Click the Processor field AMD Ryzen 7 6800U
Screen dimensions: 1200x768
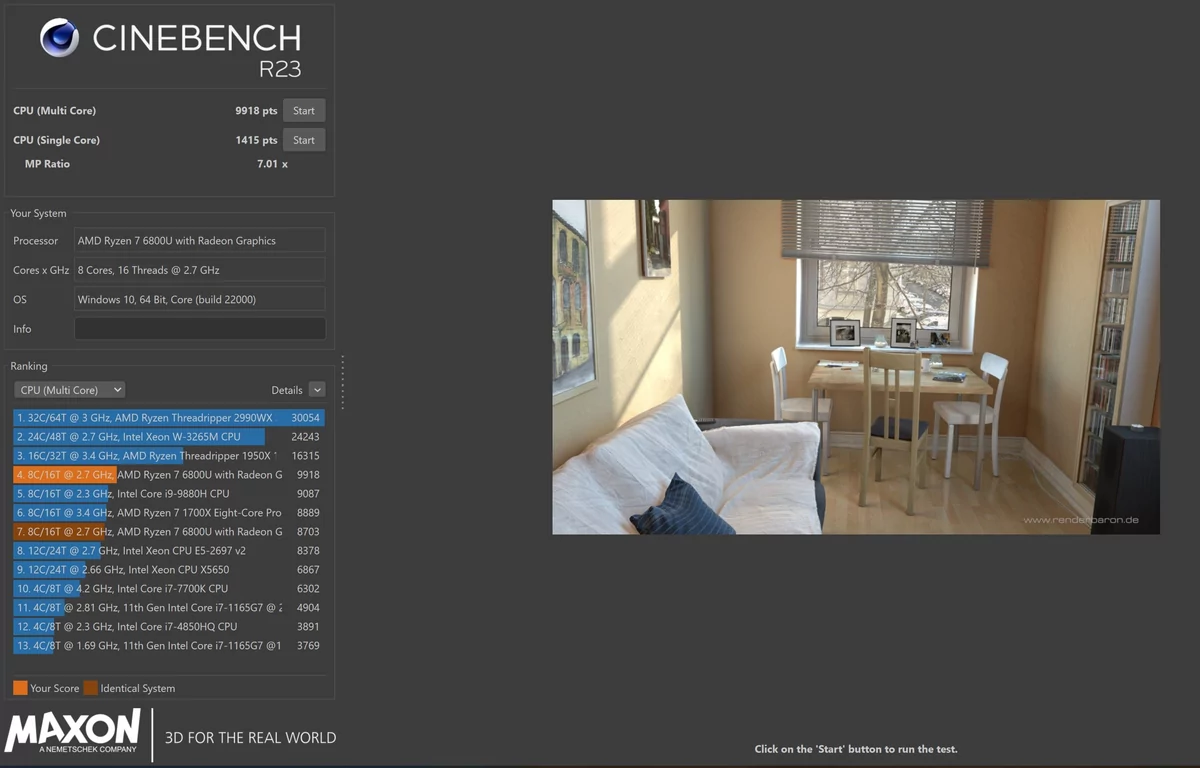tap(200, 241)
